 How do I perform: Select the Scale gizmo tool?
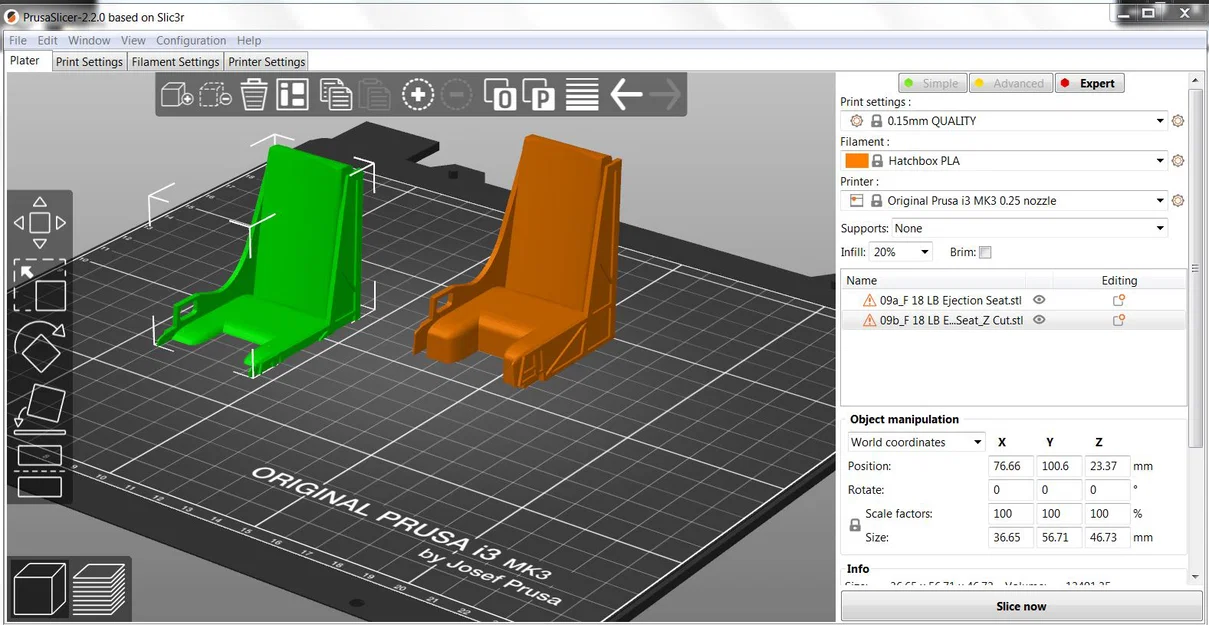coord(39,286)
